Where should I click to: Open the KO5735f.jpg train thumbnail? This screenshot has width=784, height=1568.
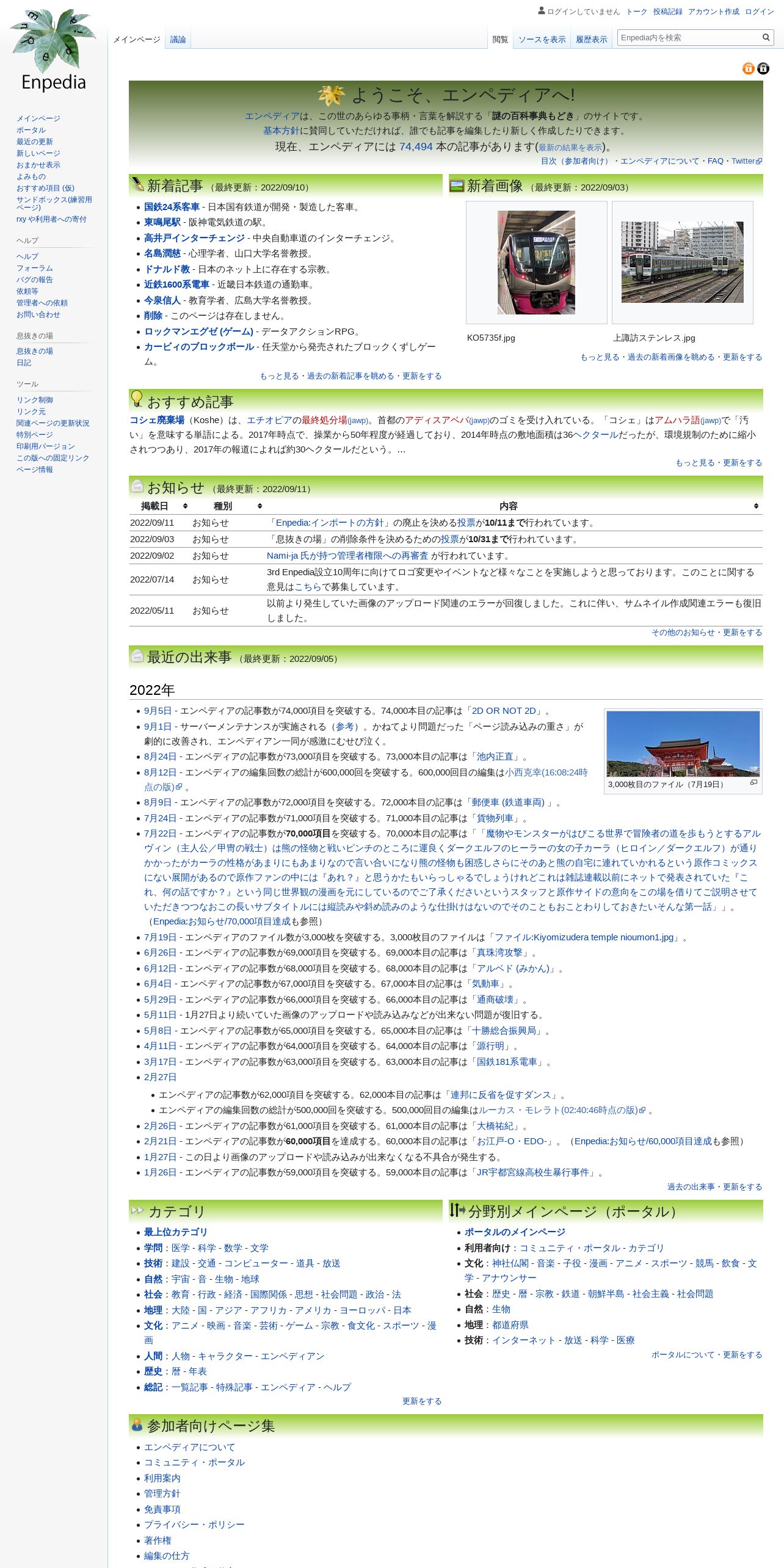(536, 263)
